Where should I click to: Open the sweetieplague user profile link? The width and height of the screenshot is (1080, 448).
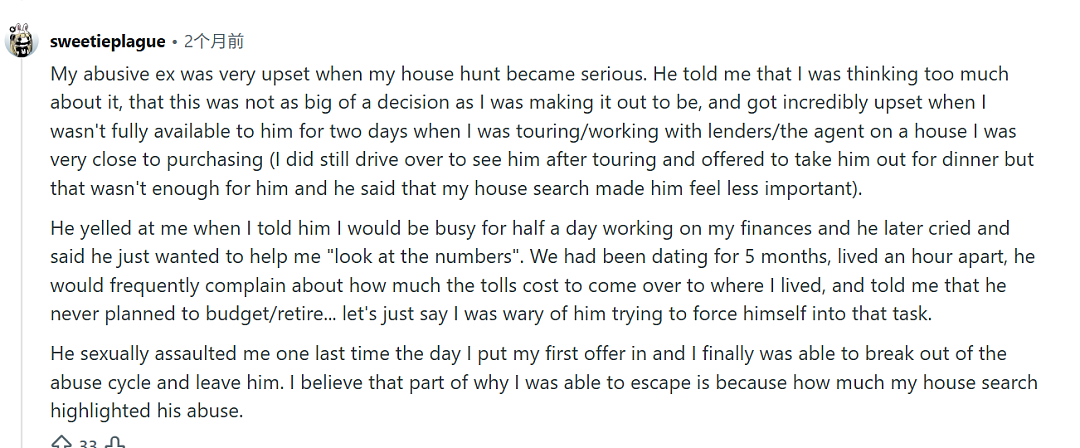(x=107, y=42)
